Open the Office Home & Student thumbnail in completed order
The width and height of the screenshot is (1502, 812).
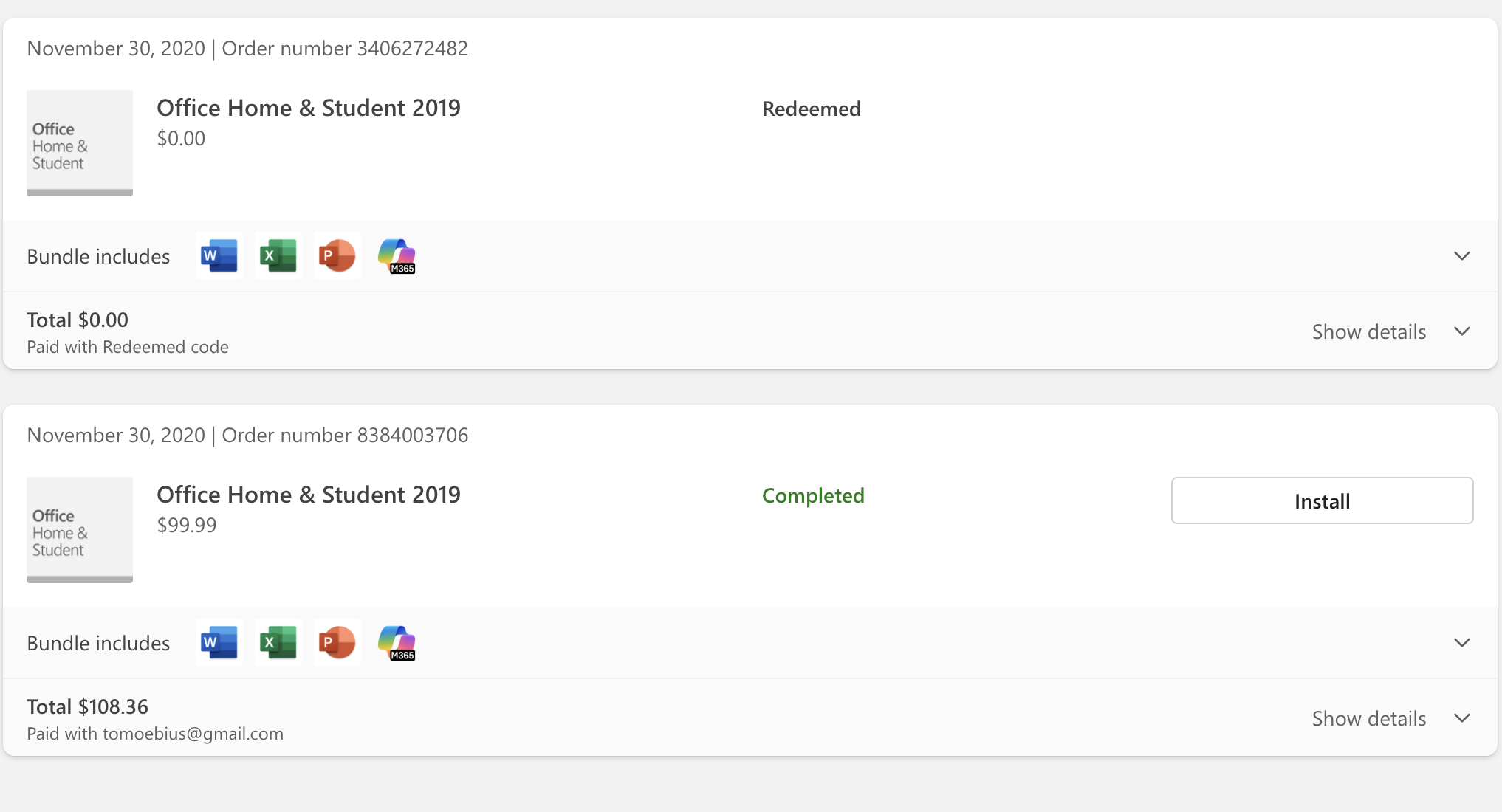80,530
